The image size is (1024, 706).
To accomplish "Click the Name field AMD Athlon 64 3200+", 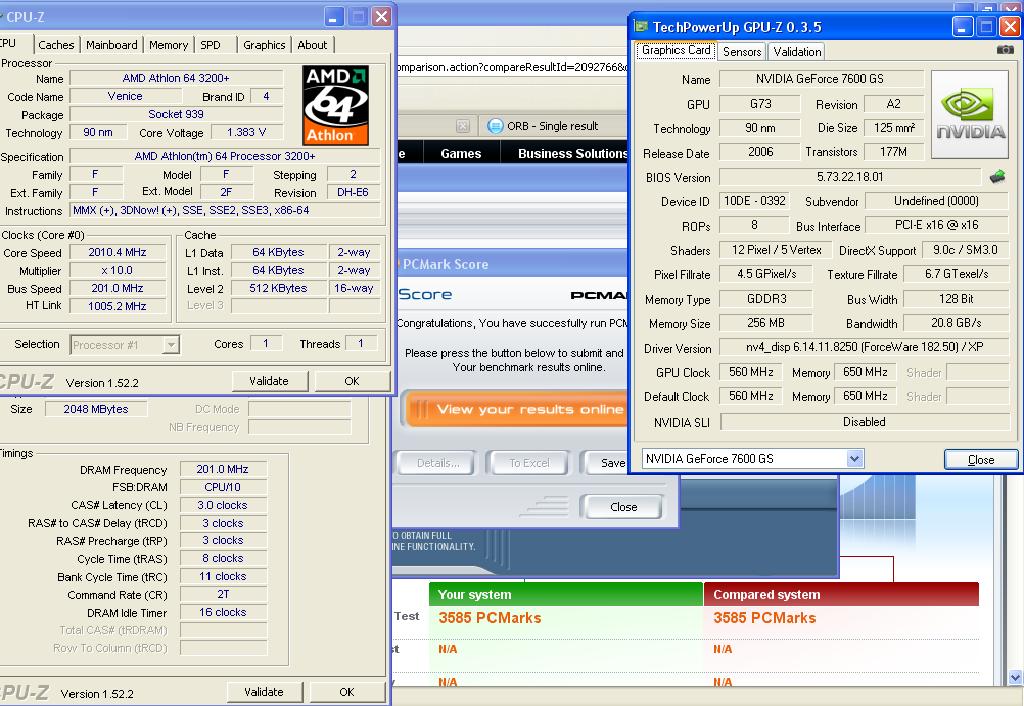I will (x=176, y=78).
